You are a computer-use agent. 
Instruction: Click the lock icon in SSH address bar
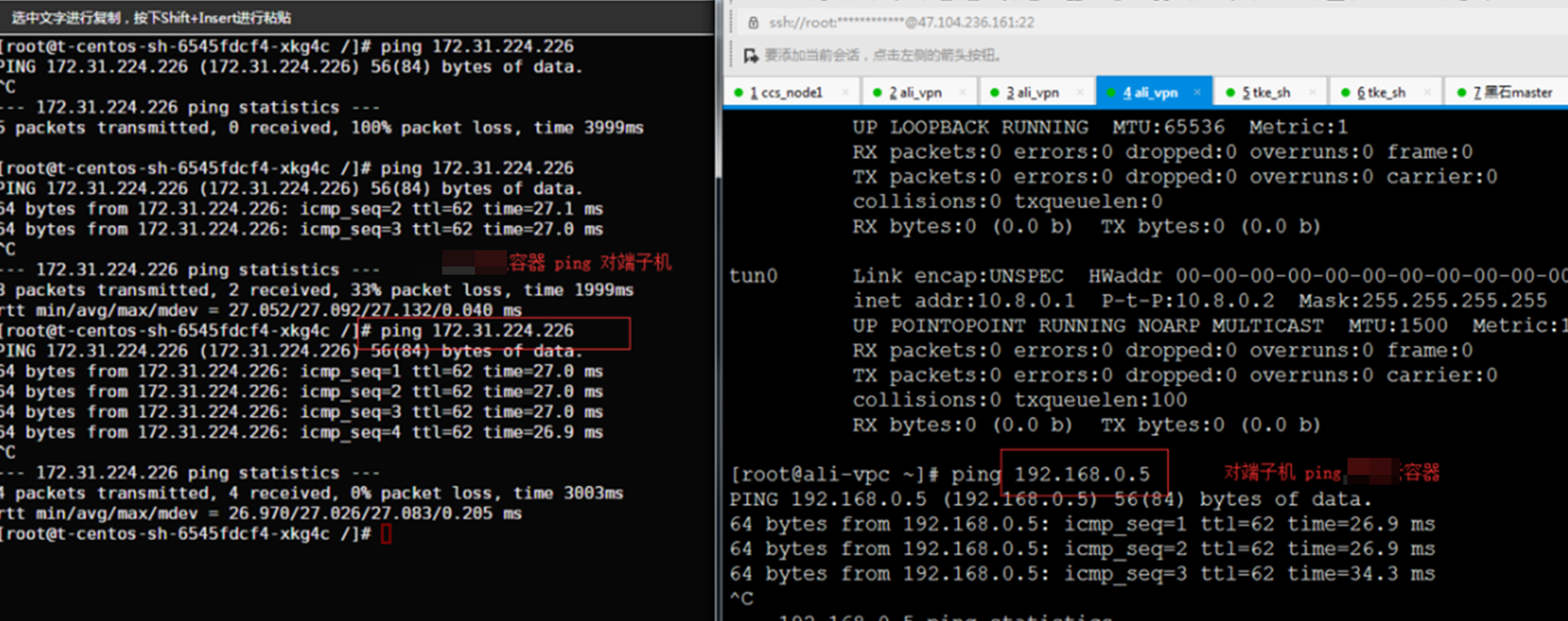pos(754,23)
